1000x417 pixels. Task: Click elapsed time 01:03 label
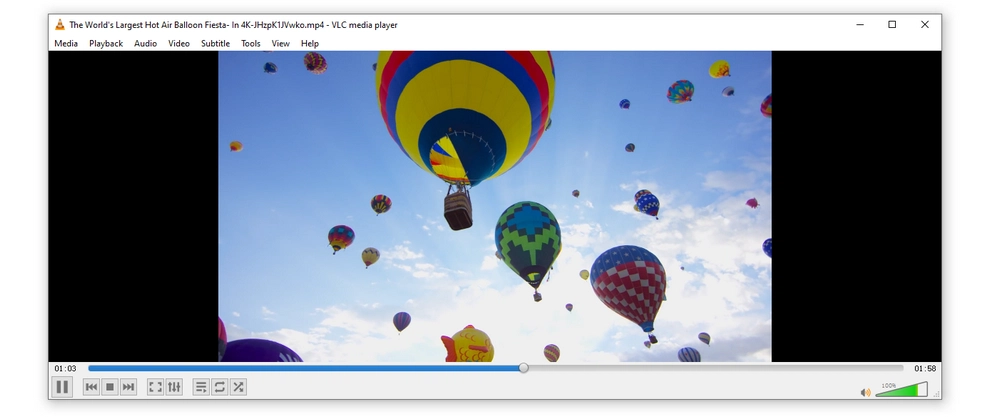65,369
